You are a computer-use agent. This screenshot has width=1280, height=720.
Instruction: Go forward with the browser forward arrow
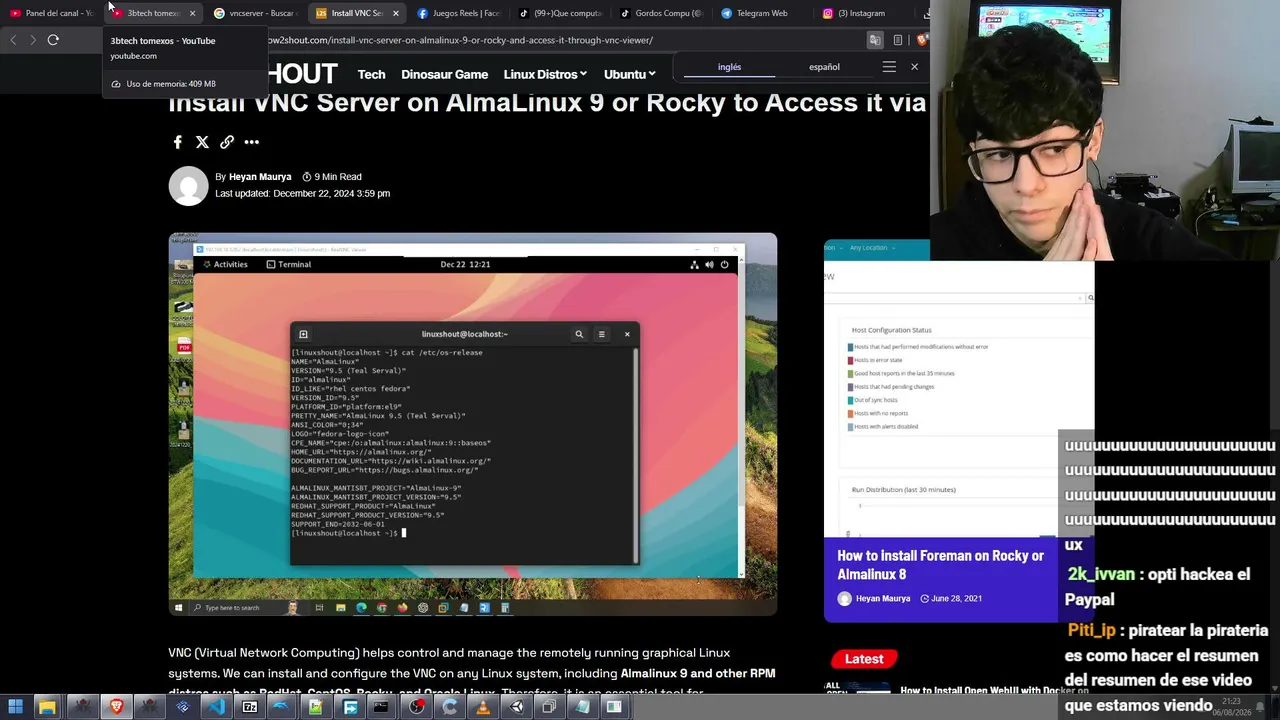click(33, 40)
